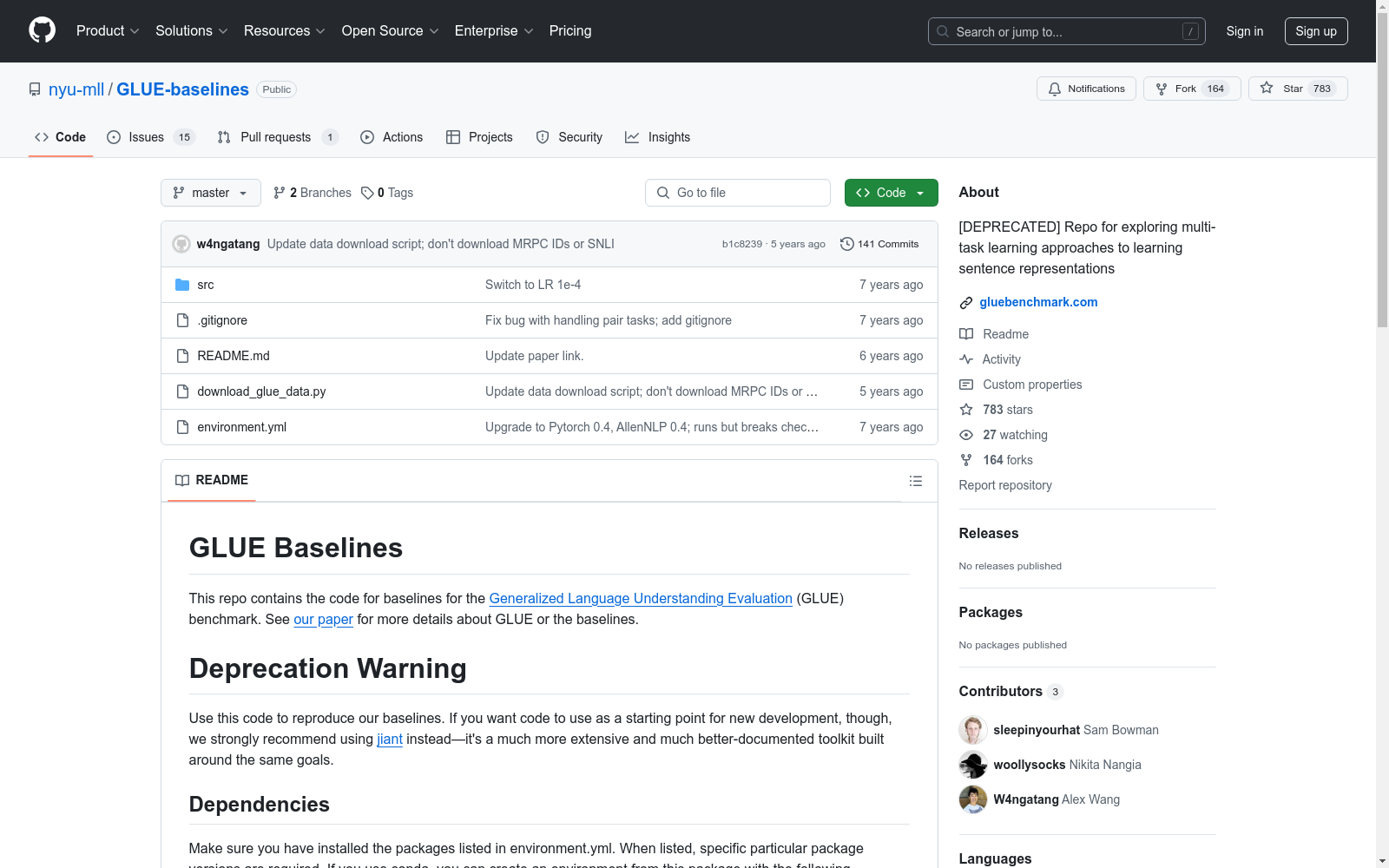Click the src folder icon

click(x=182, y=285)
